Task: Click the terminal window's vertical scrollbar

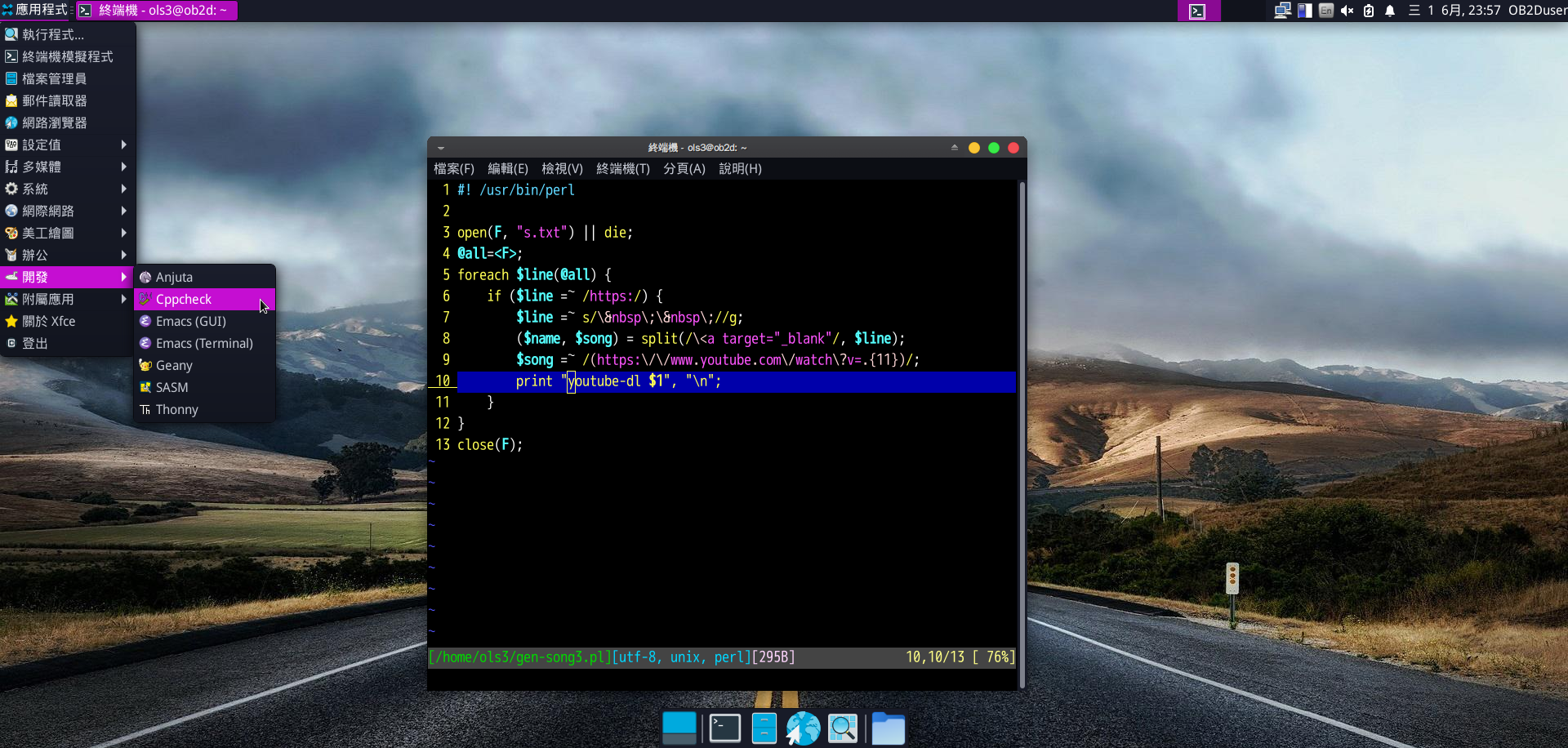Action: click(1022, 434)
